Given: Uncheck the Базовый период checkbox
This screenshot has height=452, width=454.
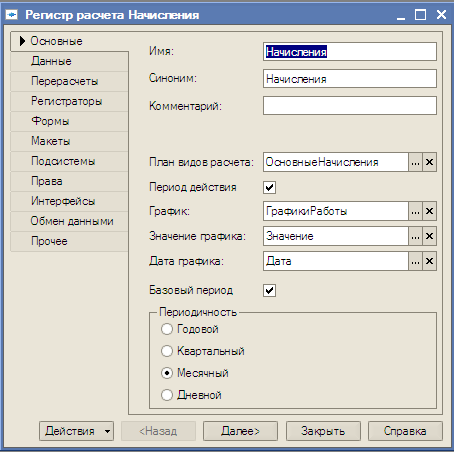Looking at the screenshot, I should [269, 290].
